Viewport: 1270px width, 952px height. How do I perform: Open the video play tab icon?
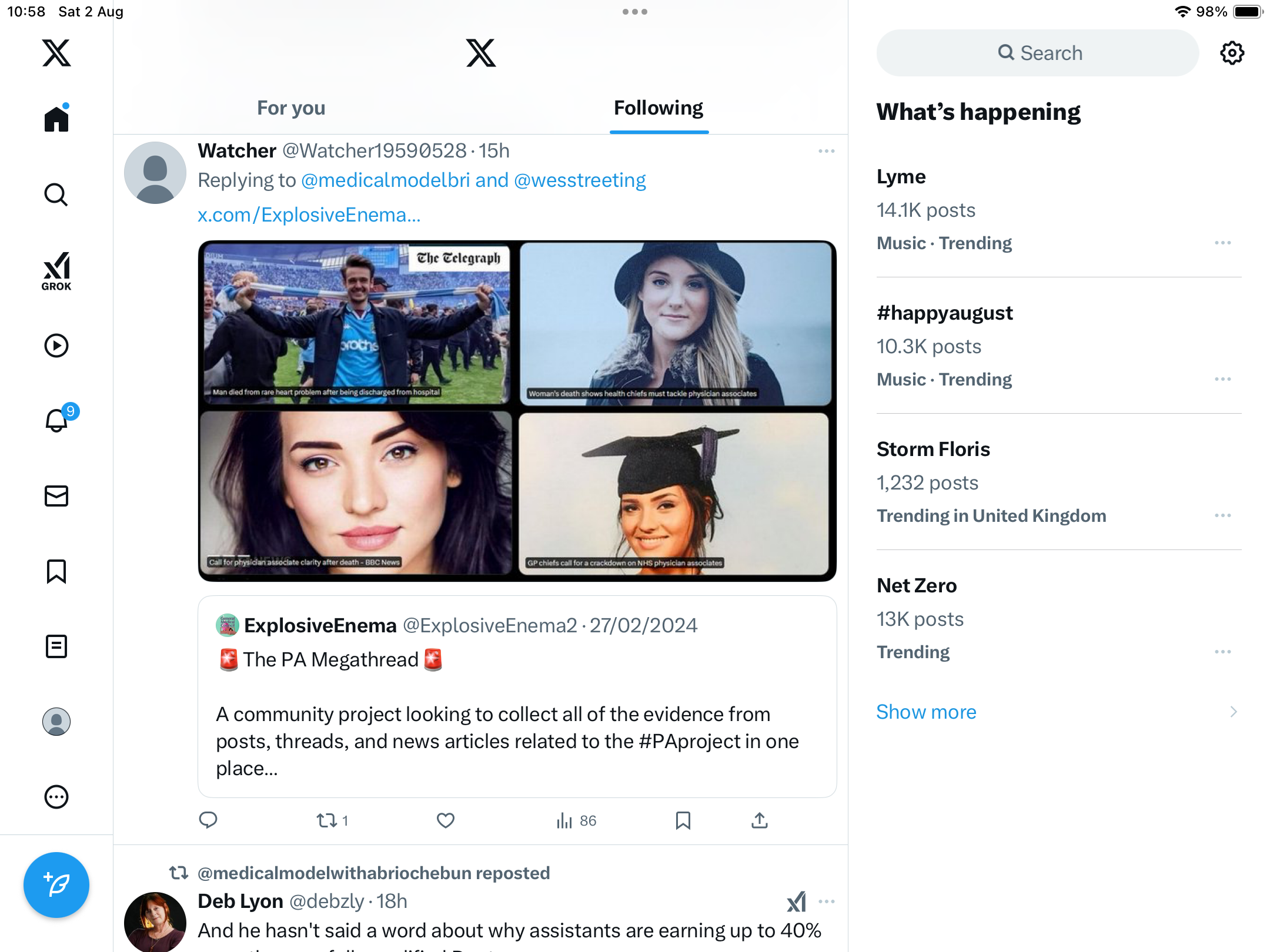click(x=56, y=346)
